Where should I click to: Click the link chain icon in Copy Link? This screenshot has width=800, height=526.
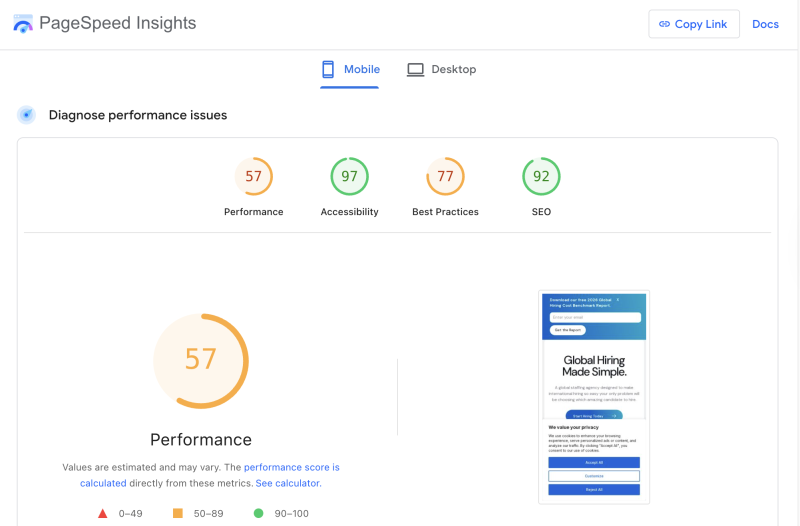[664, 24]
